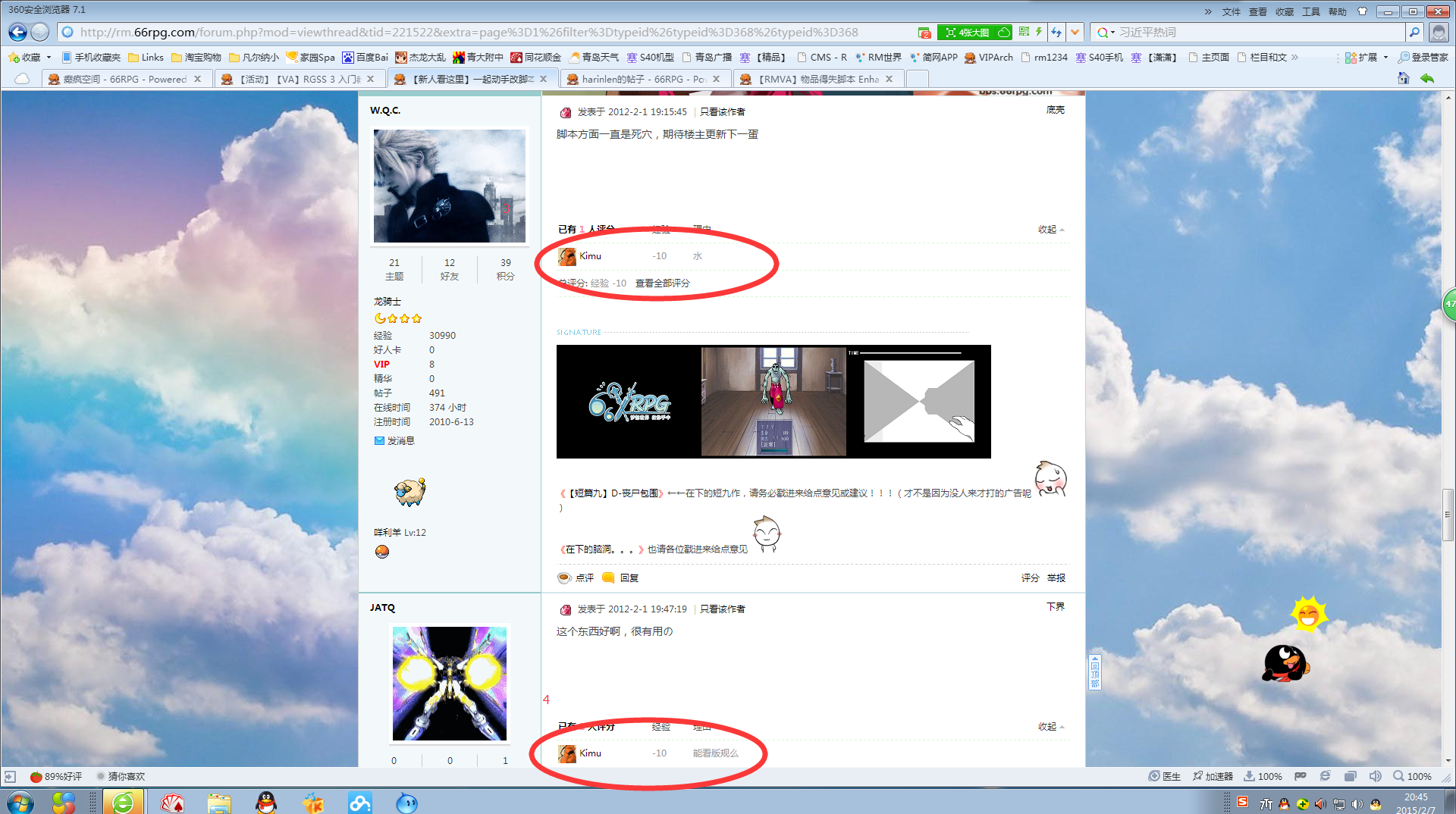
Task: Click the 回顶部 back-to-top button
Action: click(x=1094, y=672)
